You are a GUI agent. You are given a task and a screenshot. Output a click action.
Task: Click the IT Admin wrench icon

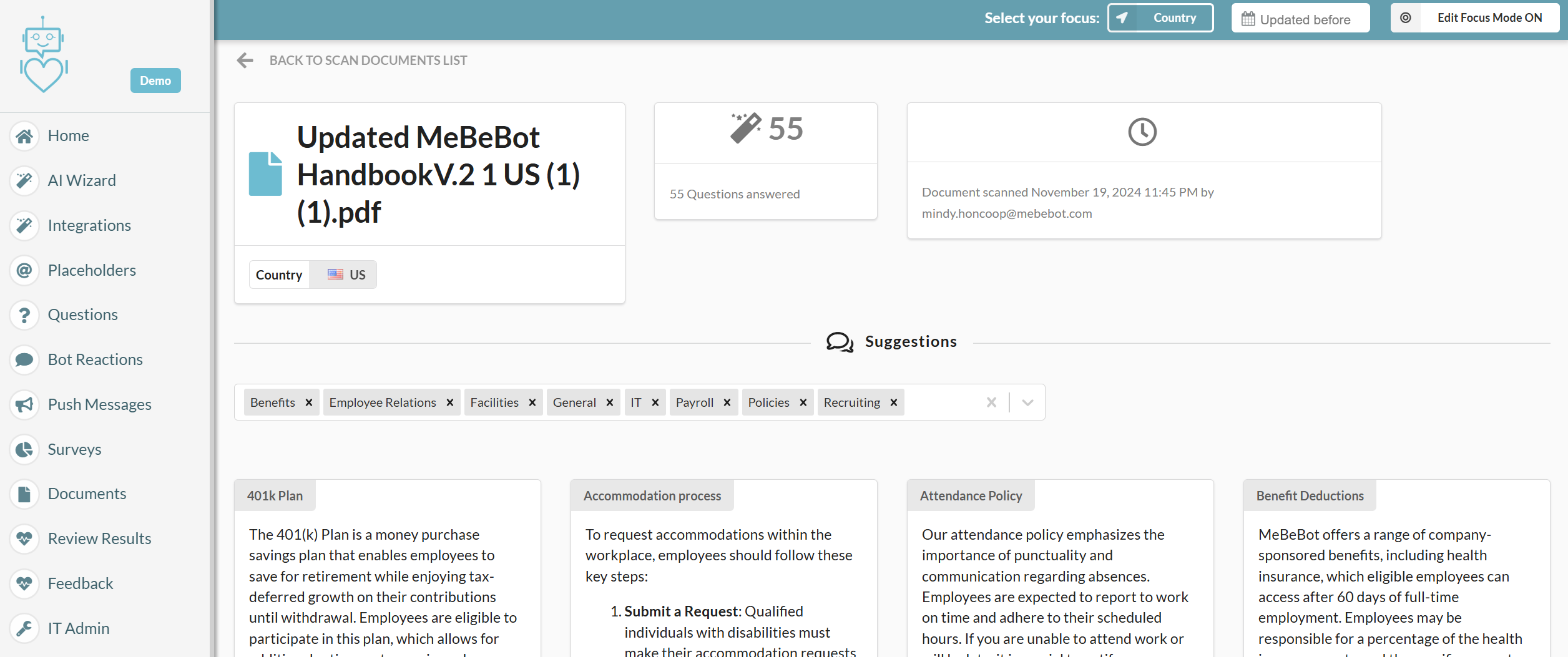24,628
